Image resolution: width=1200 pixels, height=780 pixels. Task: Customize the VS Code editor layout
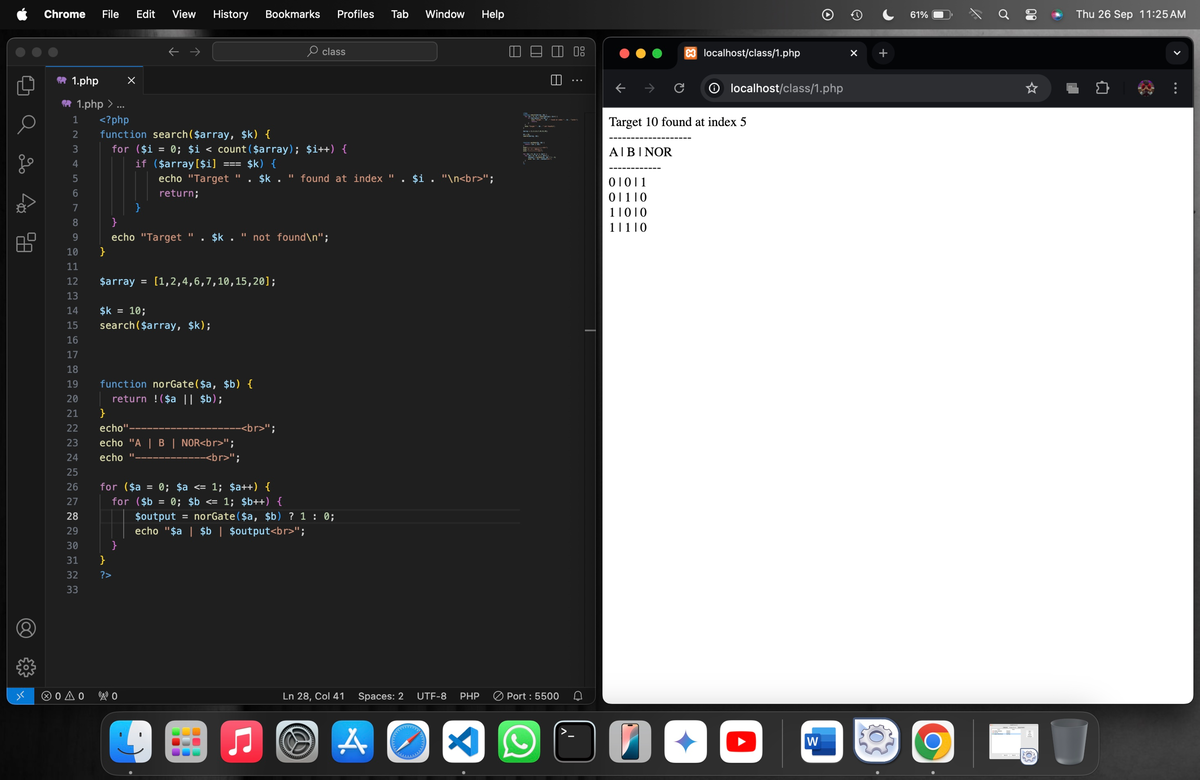[579, 51]
